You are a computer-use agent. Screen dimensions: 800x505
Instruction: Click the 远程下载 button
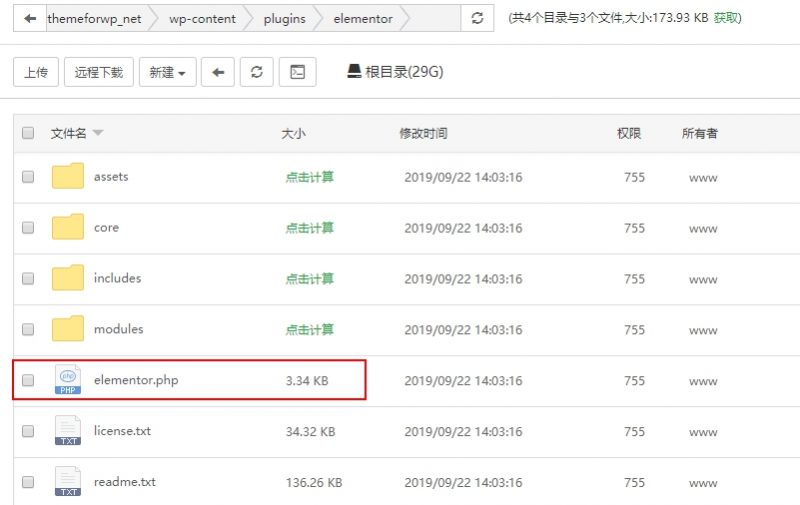pos(99,72)
